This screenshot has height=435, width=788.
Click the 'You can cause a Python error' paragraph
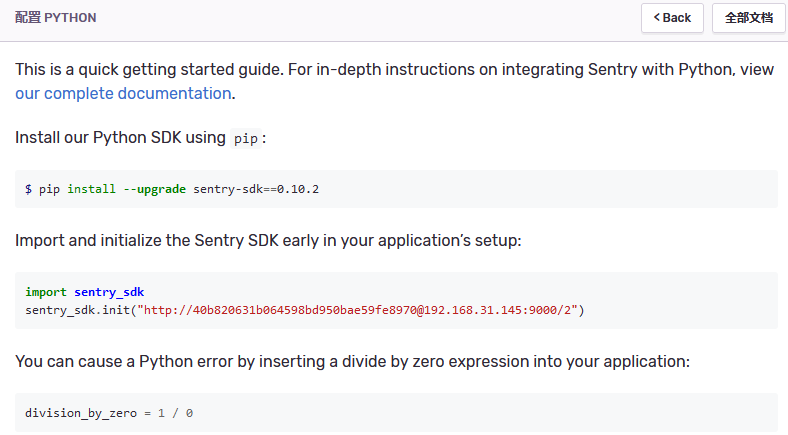352,360
